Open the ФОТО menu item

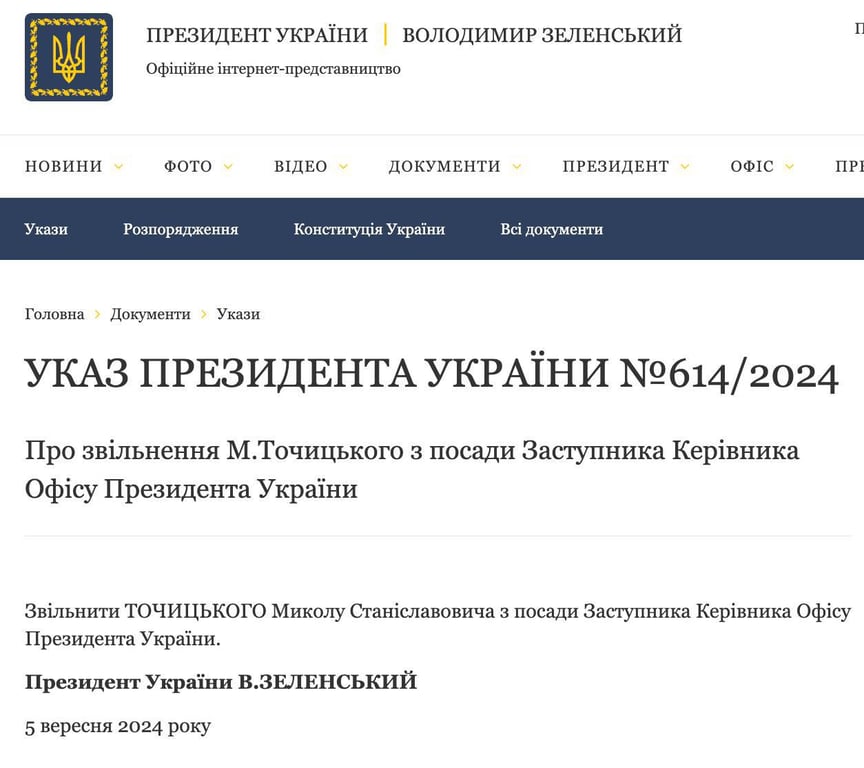coord(189,166)
